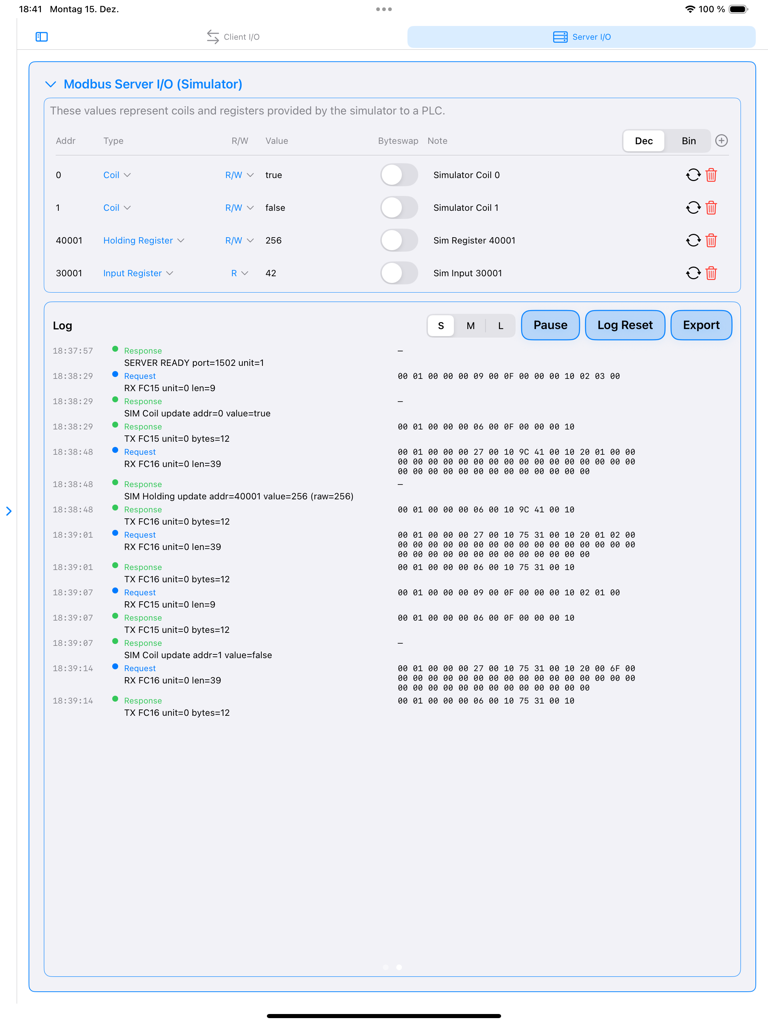Tap the three-dot multitasking menu at top
Viewport: 768px width, 1024px height.
(384, 9)
